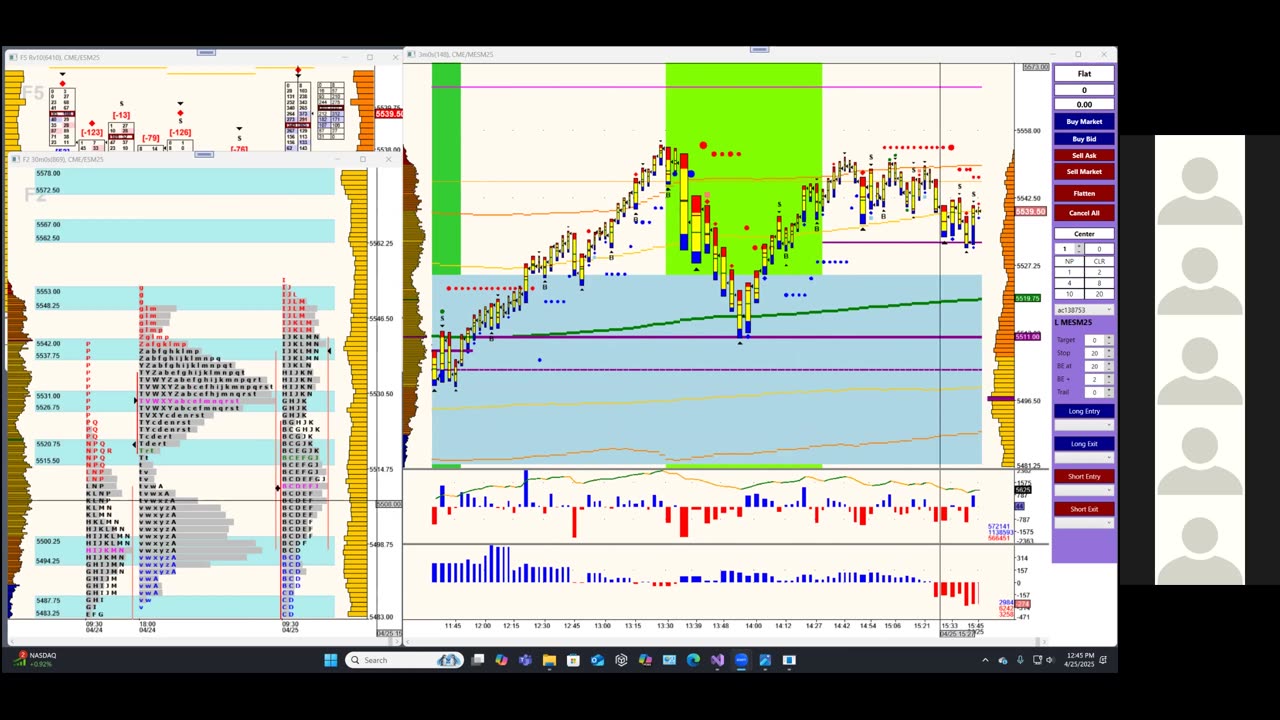
Task: Open the dropdown under Long Entry
Action: pos(1084,425)
